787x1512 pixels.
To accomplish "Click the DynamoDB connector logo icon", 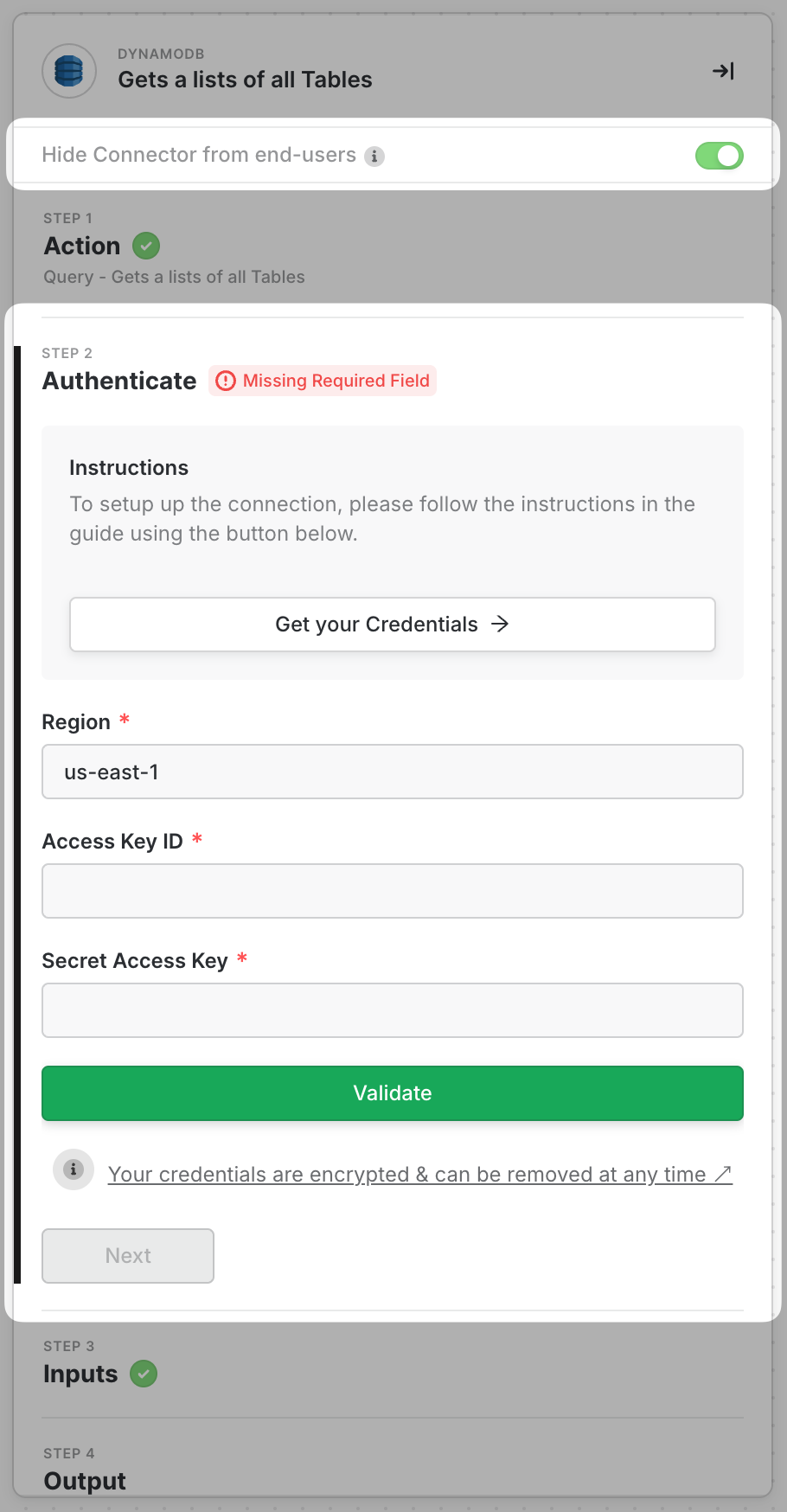I will pyautogui.click(x=69, y=71).
